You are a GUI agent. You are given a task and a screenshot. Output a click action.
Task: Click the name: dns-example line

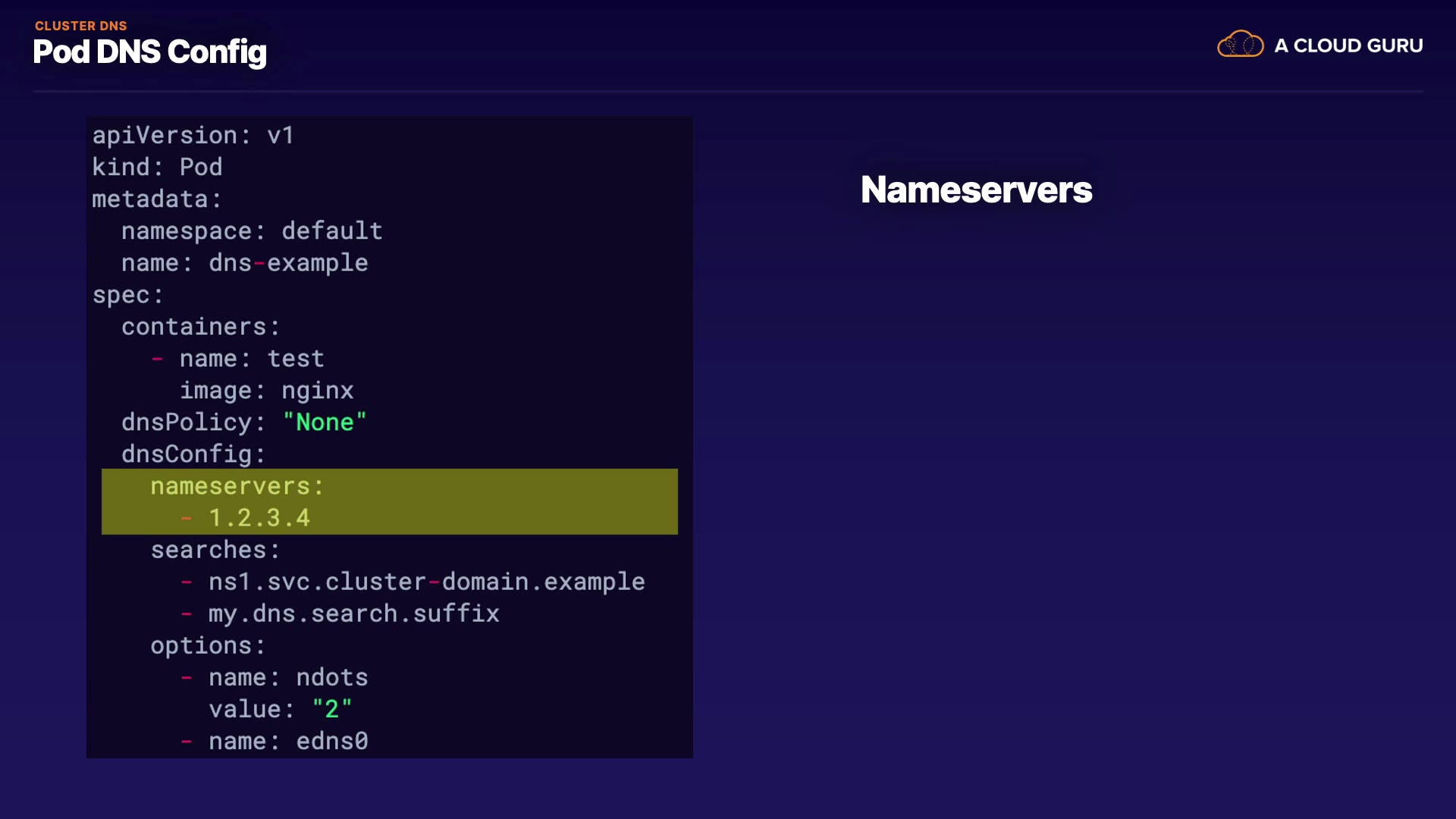click(244, 263)
